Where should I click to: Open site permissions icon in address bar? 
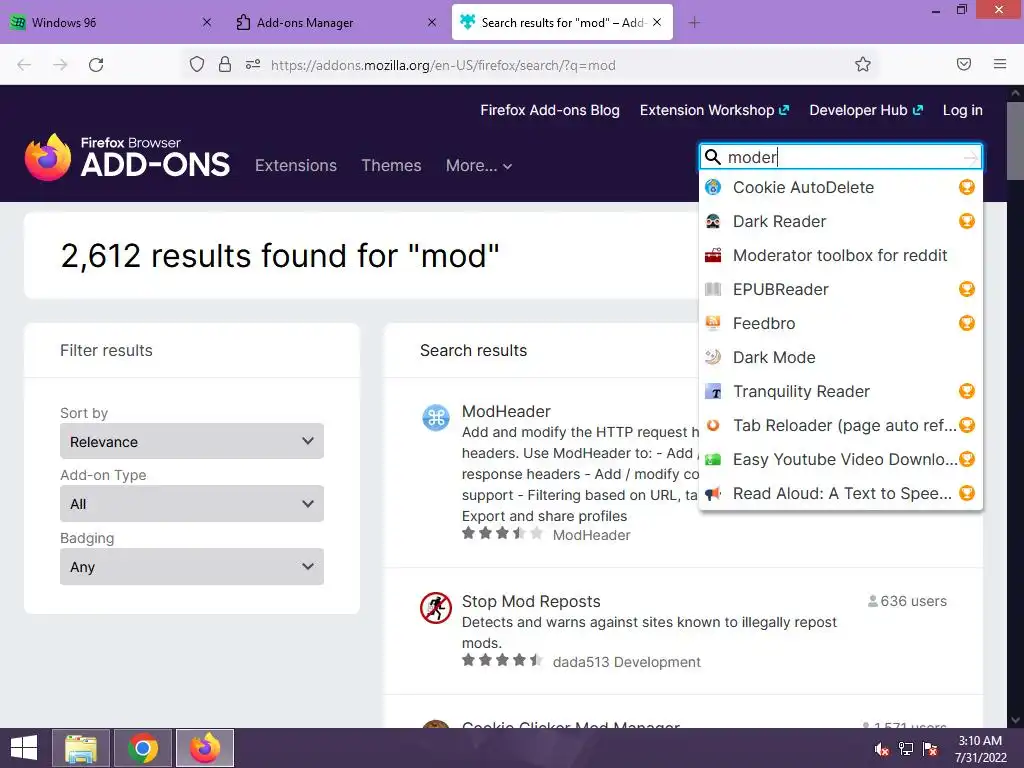pos(253,64)
